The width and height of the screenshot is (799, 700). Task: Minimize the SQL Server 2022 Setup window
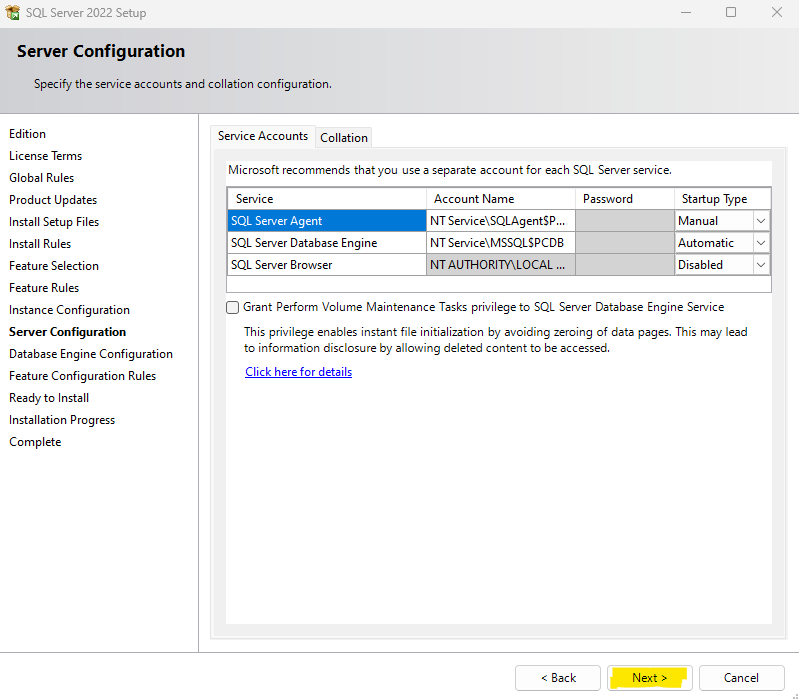pyautogui.click(x=686, y=12)
